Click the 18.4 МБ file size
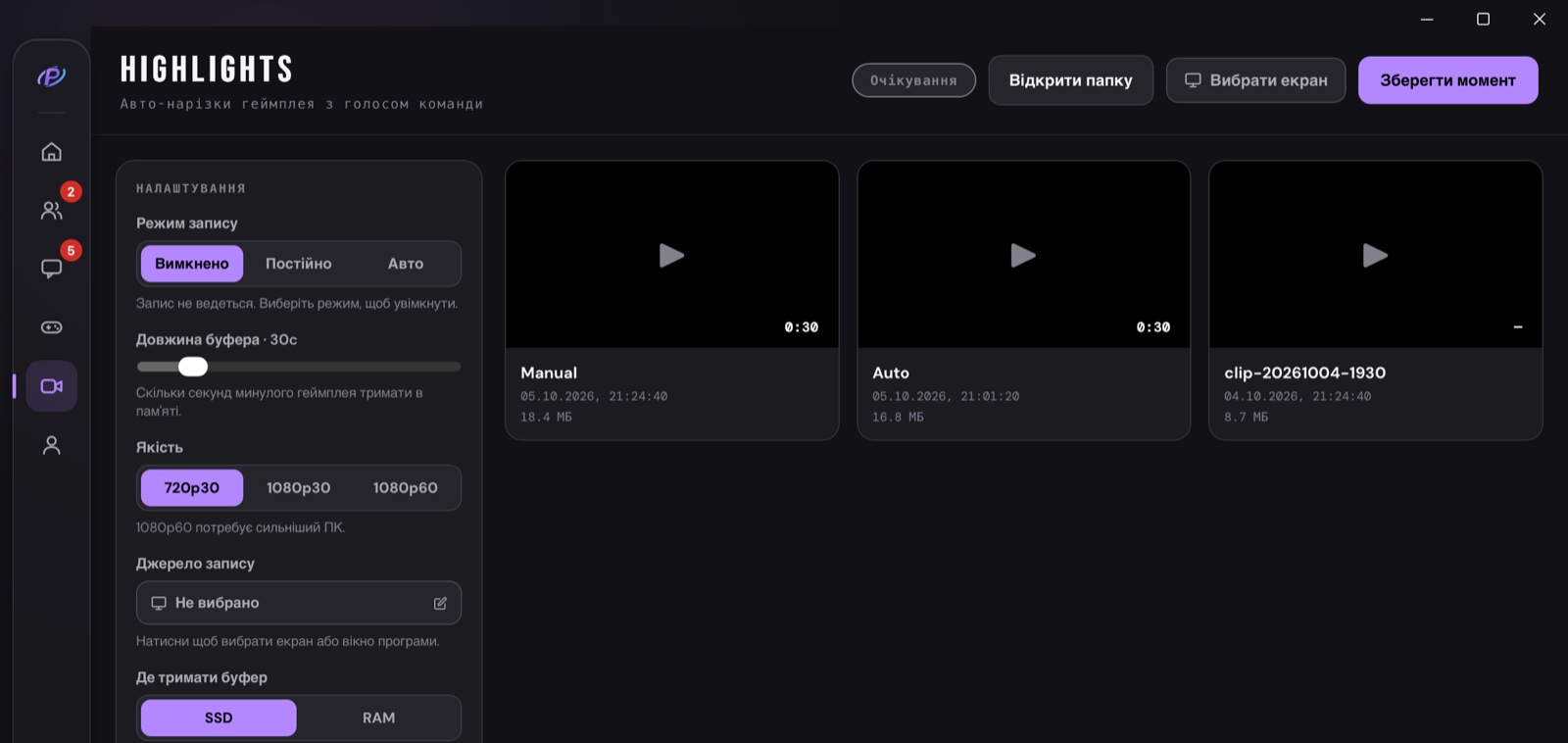This screenshot has height=743, width=1568. [x=547, y=418]
